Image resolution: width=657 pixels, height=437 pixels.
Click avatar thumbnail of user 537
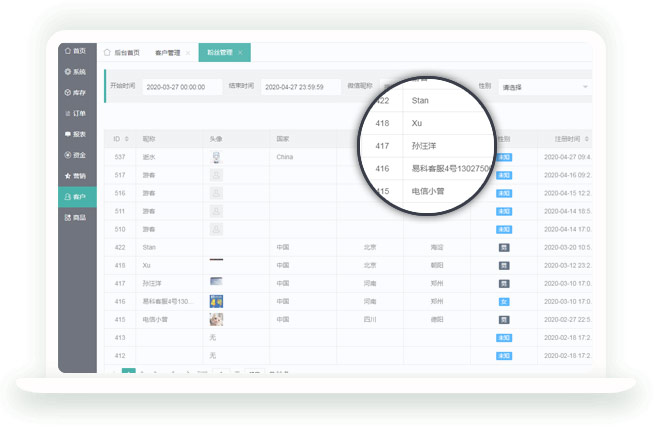click(x=216, y=157)
